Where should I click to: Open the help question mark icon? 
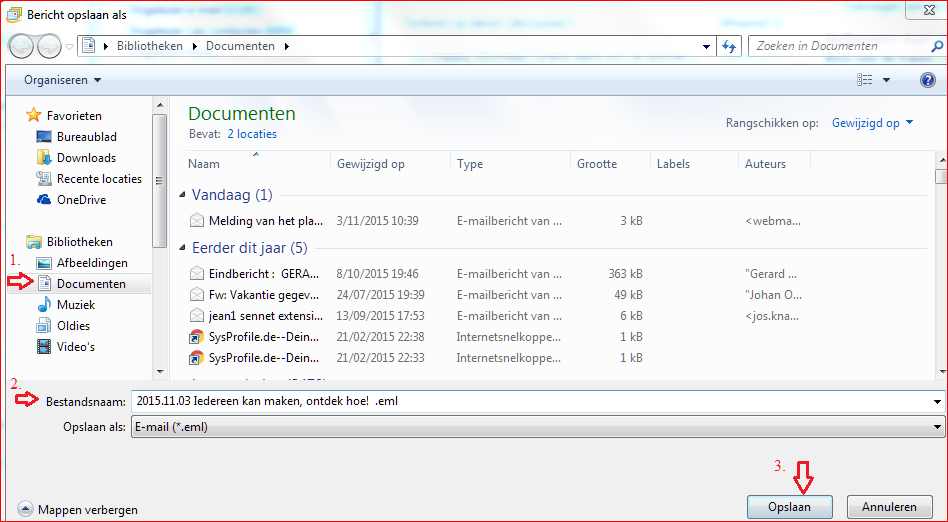[927, 80]
